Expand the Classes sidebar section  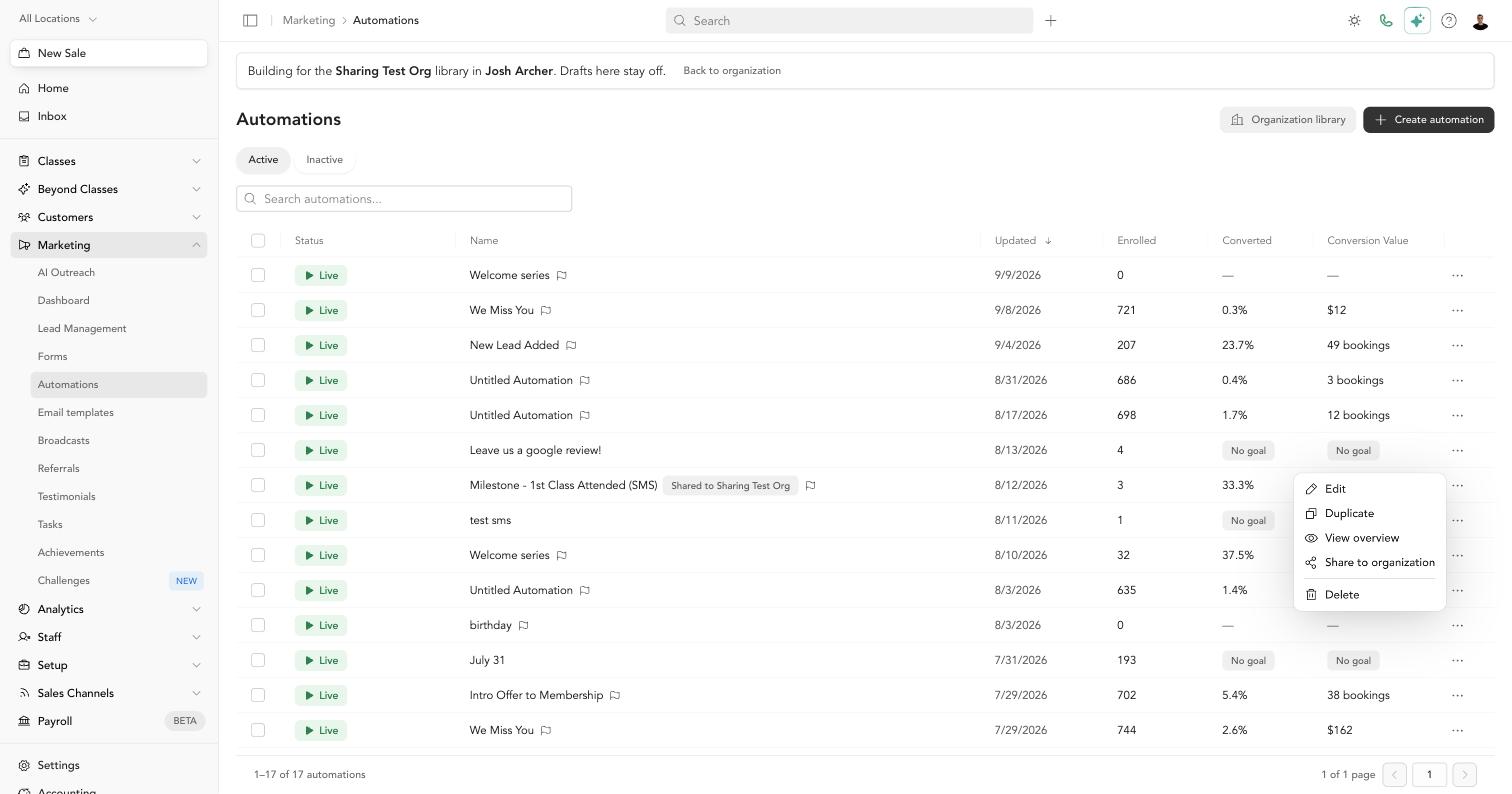(x=109, y=161)
